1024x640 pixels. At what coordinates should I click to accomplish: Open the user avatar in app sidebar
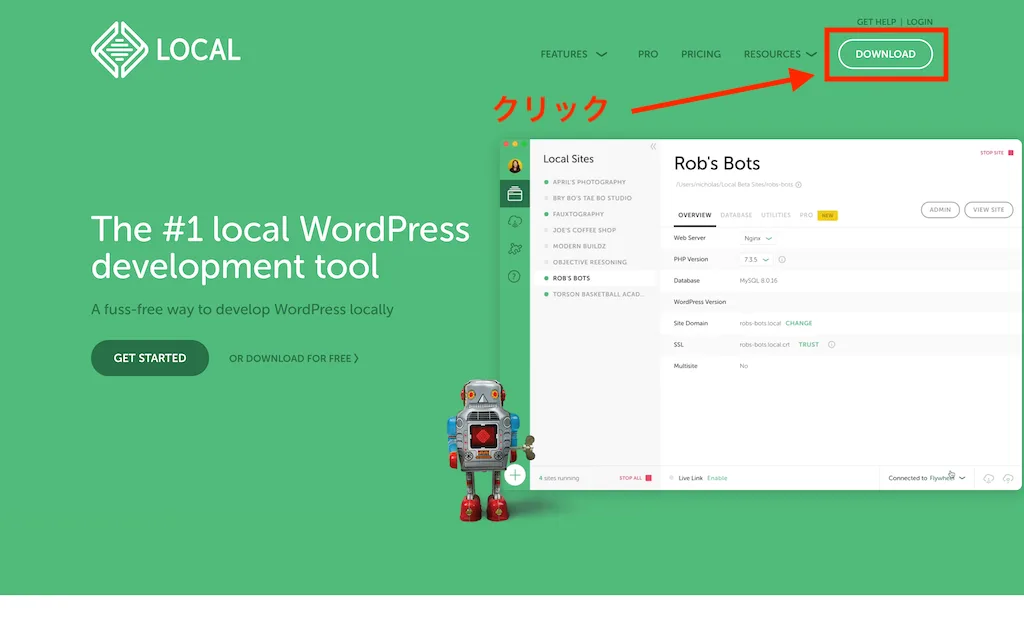[515, 166]
